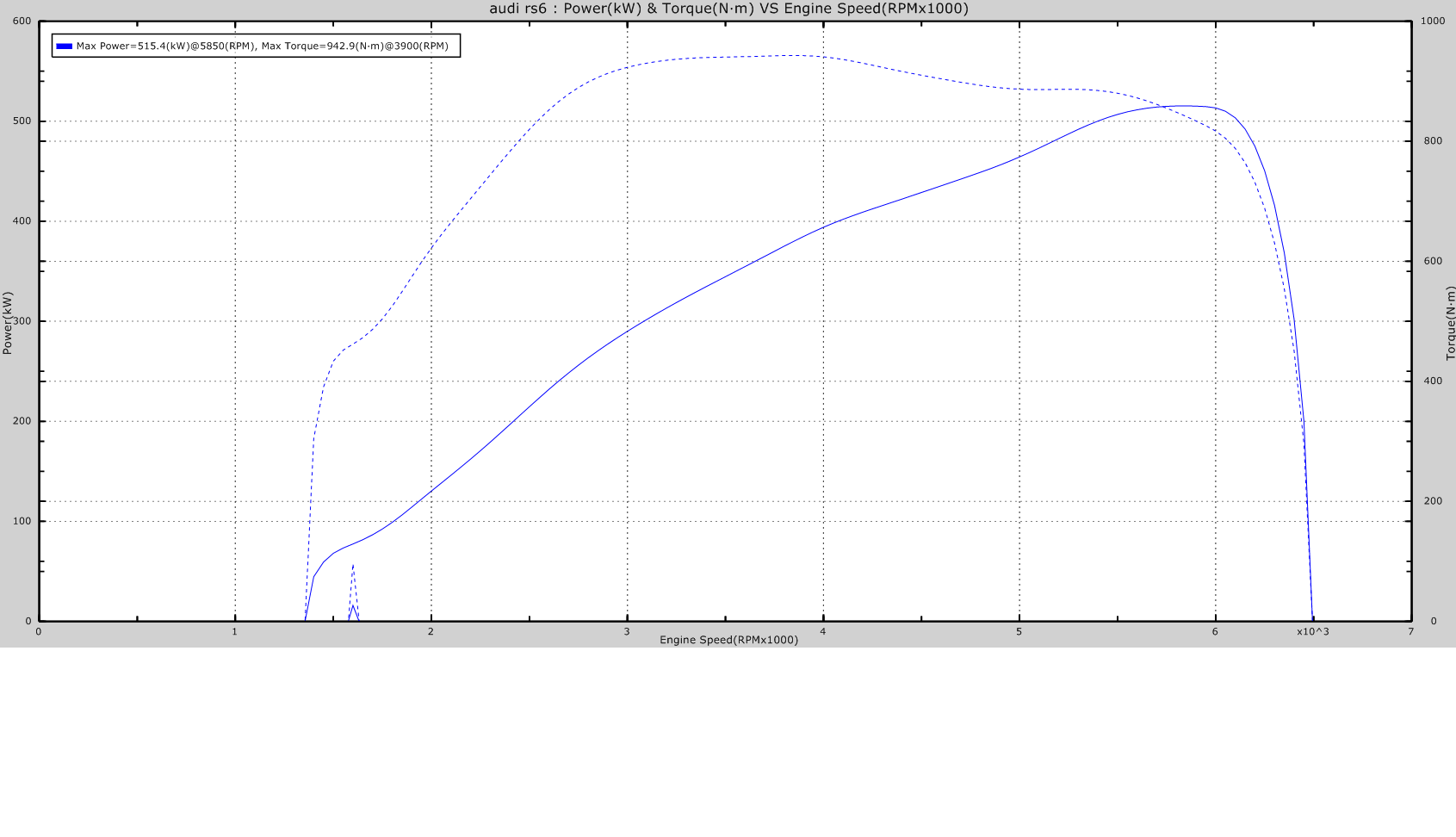Viewport: 1456px width, 837px height.
Task: Click the 1 tick label on the x-axis
Action: click(x=235, y=632)
